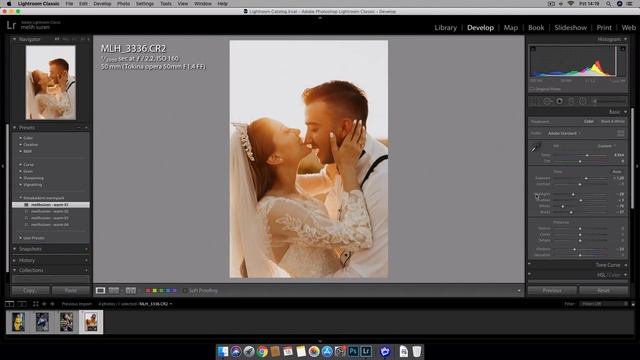Open Chrome from the Dock
The width and height of the screenshot is (640, 360).
tap(262, 351)
